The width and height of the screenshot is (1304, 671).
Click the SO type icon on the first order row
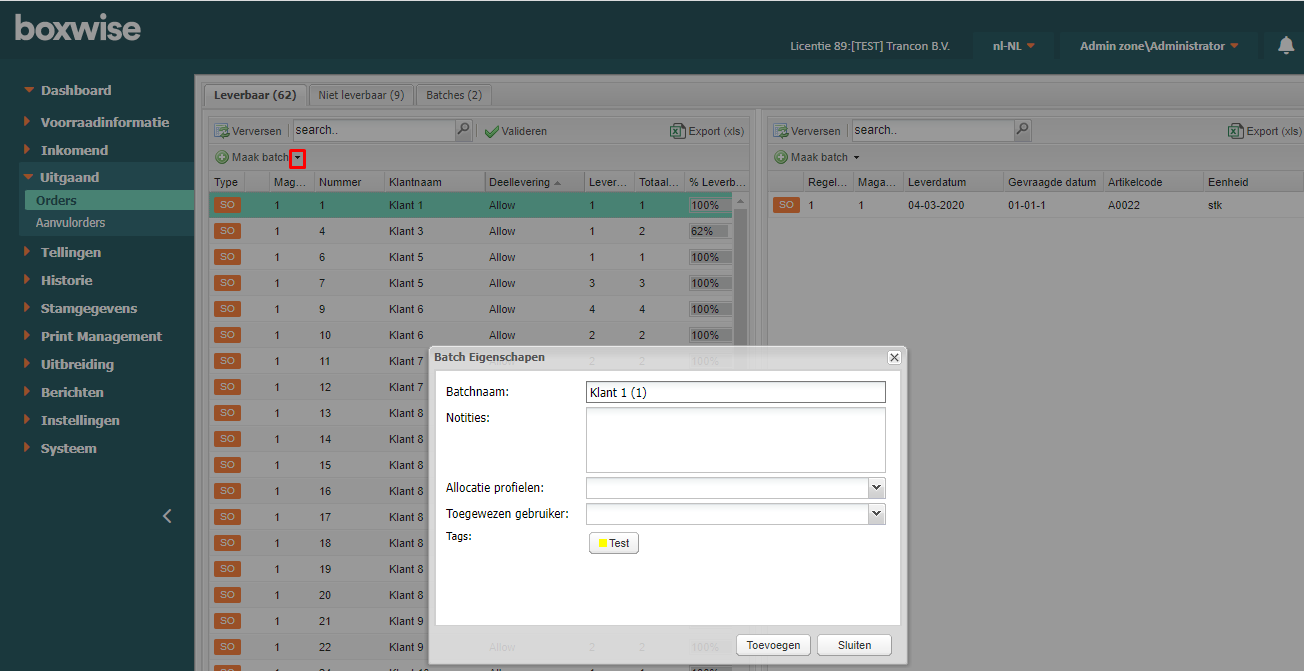226,204
